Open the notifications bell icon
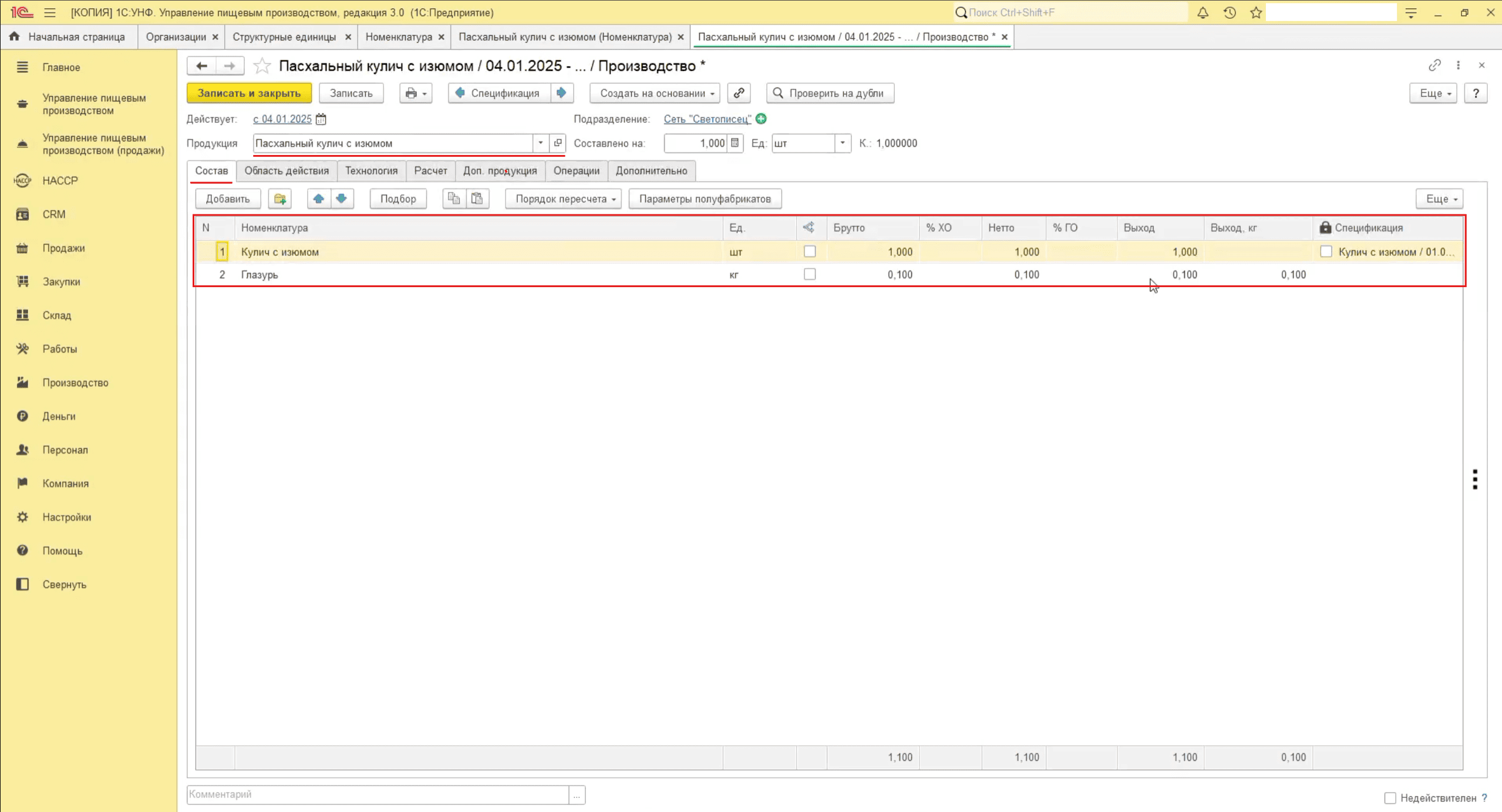1502x812 pixels. pos(1203,12)
